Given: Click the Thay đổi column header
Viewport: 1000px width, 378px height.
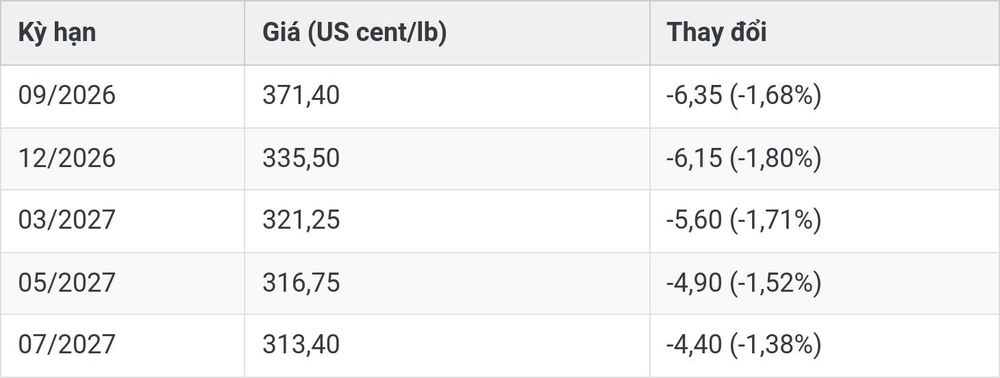Looking at the screenshot, I should click(x=825, y=33).
